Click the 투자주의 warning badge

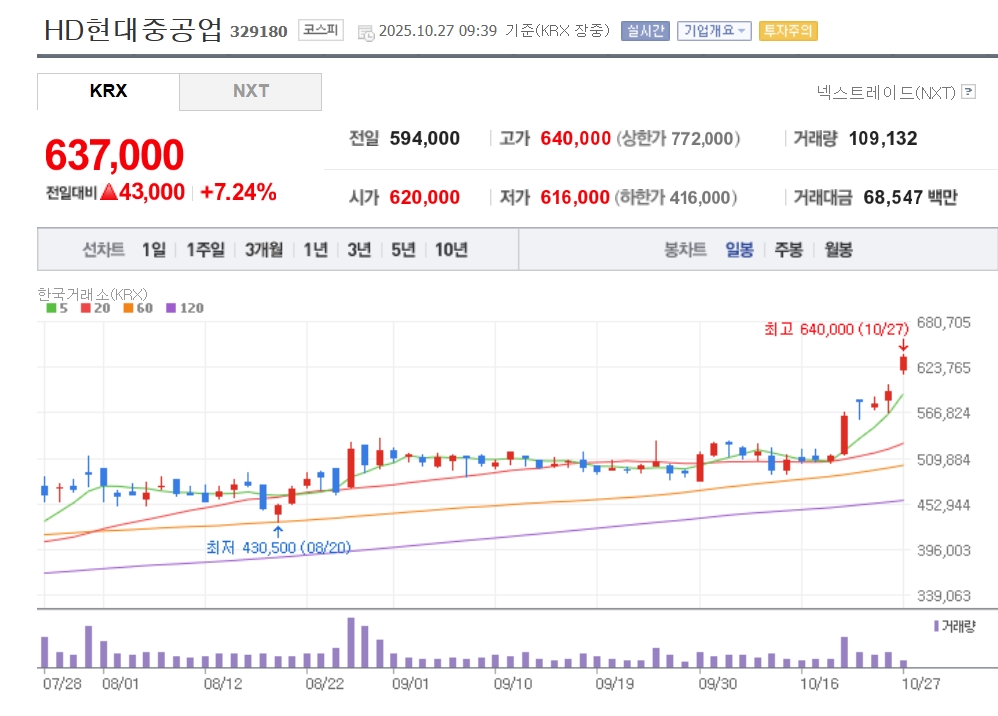(x=788, y=31)
